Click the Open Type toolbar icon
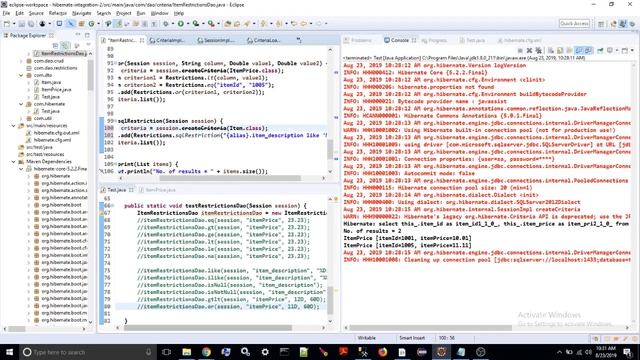The image size is (640, 360). [x=228, y=24]
